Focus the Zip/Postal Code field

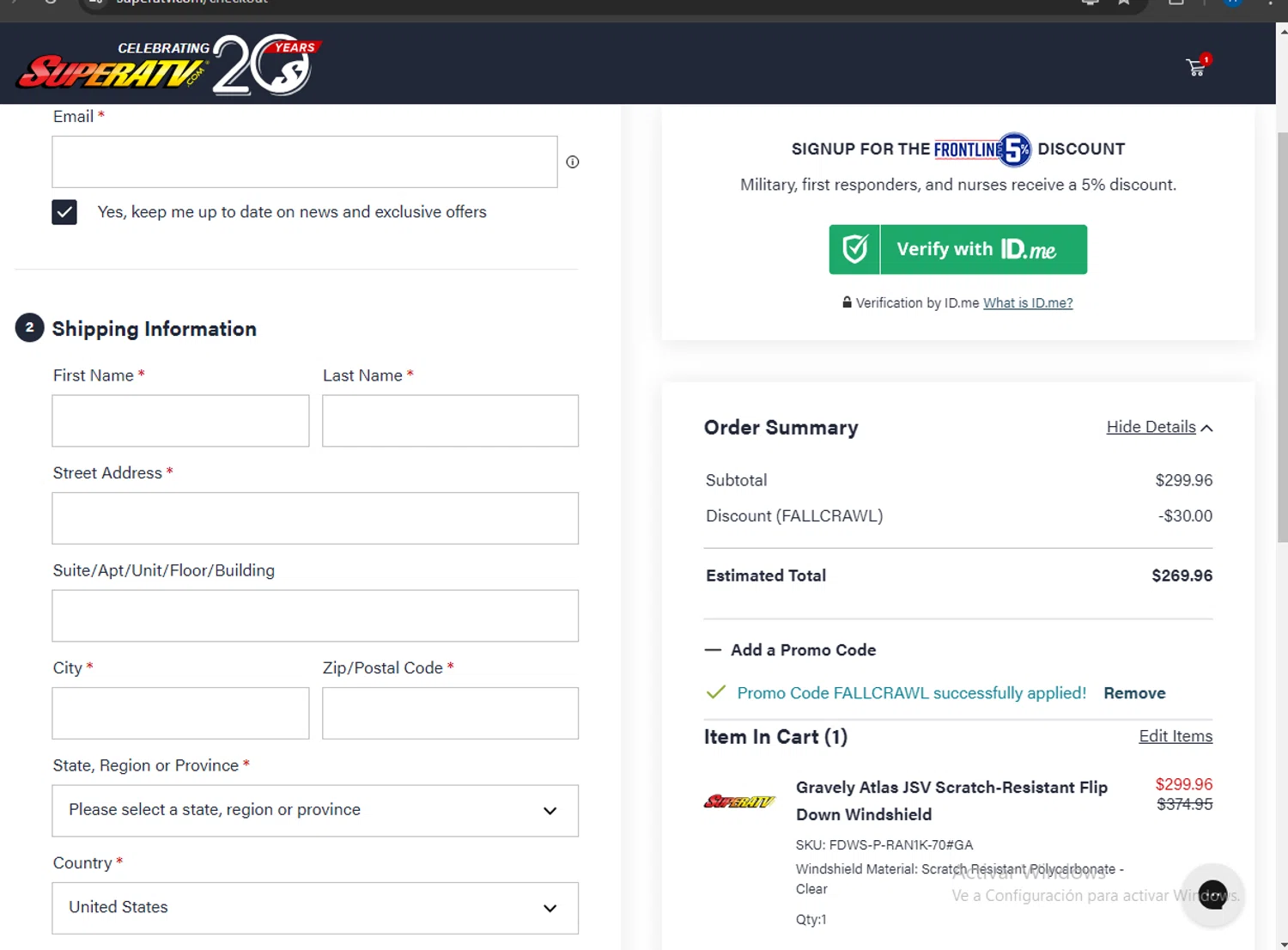point(451,713)
